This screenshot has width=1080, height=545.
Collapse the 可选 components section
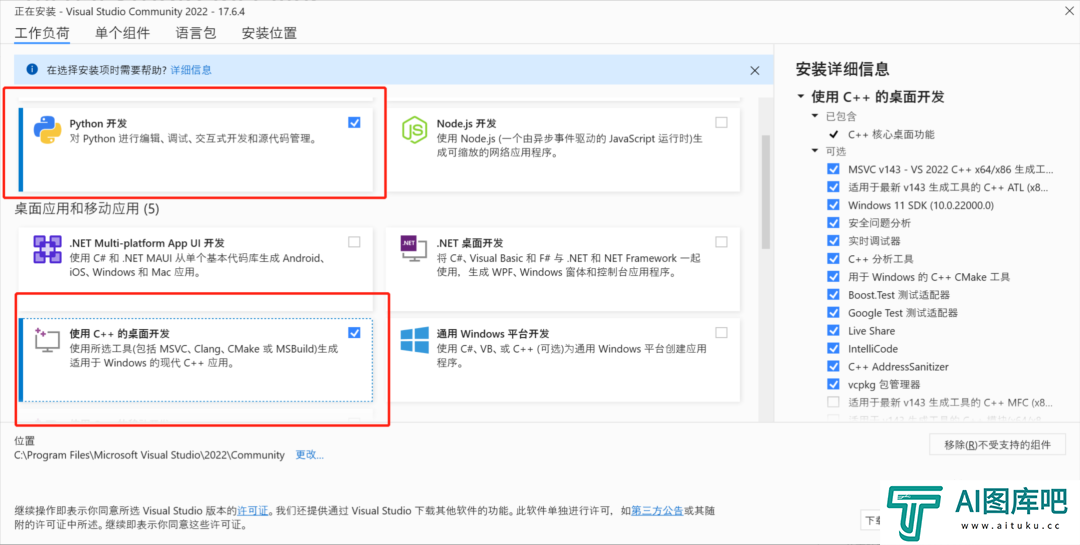[x=816, y=151]
